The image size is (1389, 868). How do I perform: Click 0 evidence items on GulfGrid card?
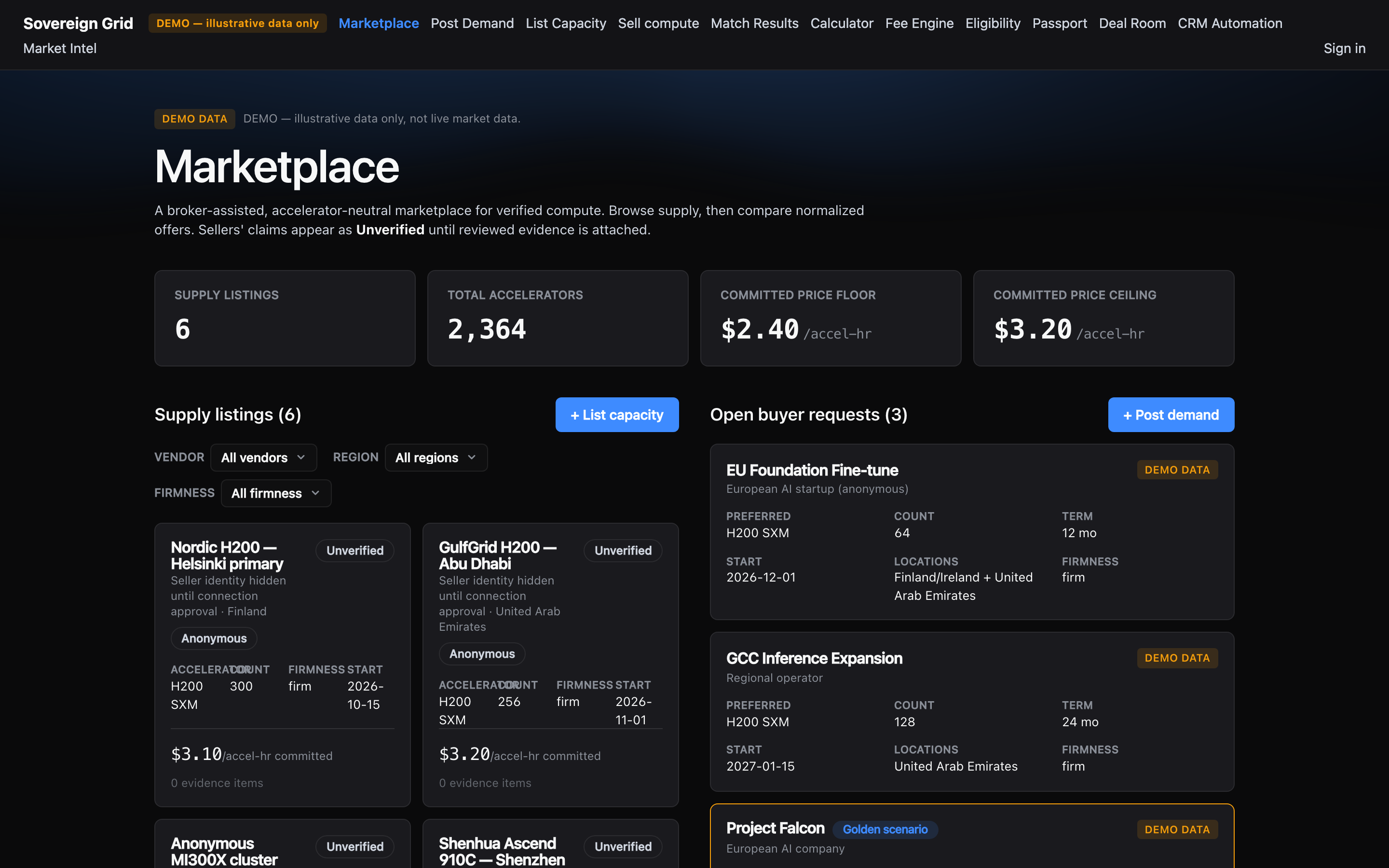[x=485, y=783]
